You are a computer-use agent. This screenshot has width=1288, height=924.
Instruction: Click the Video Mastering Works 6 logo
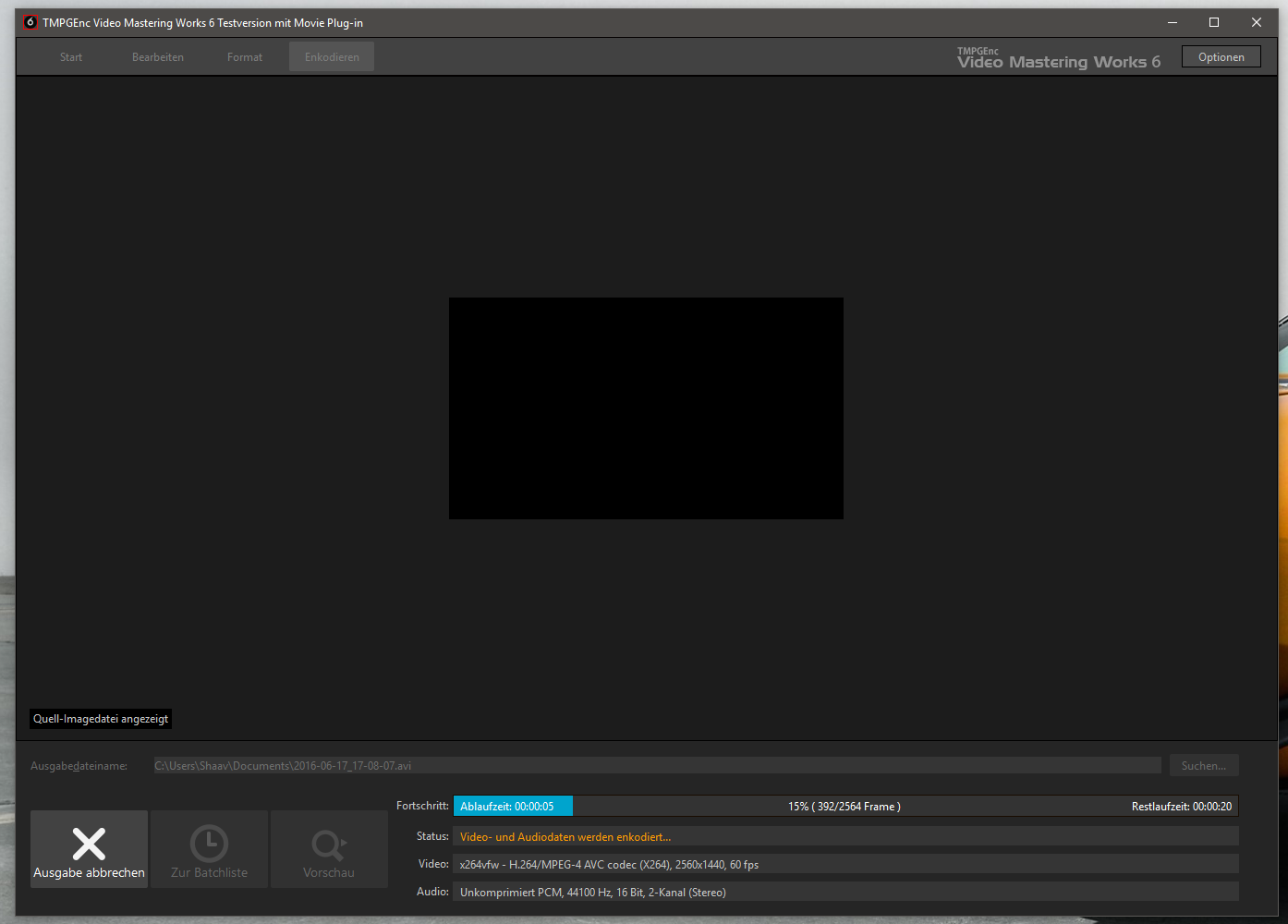[x=1059, y=58]
